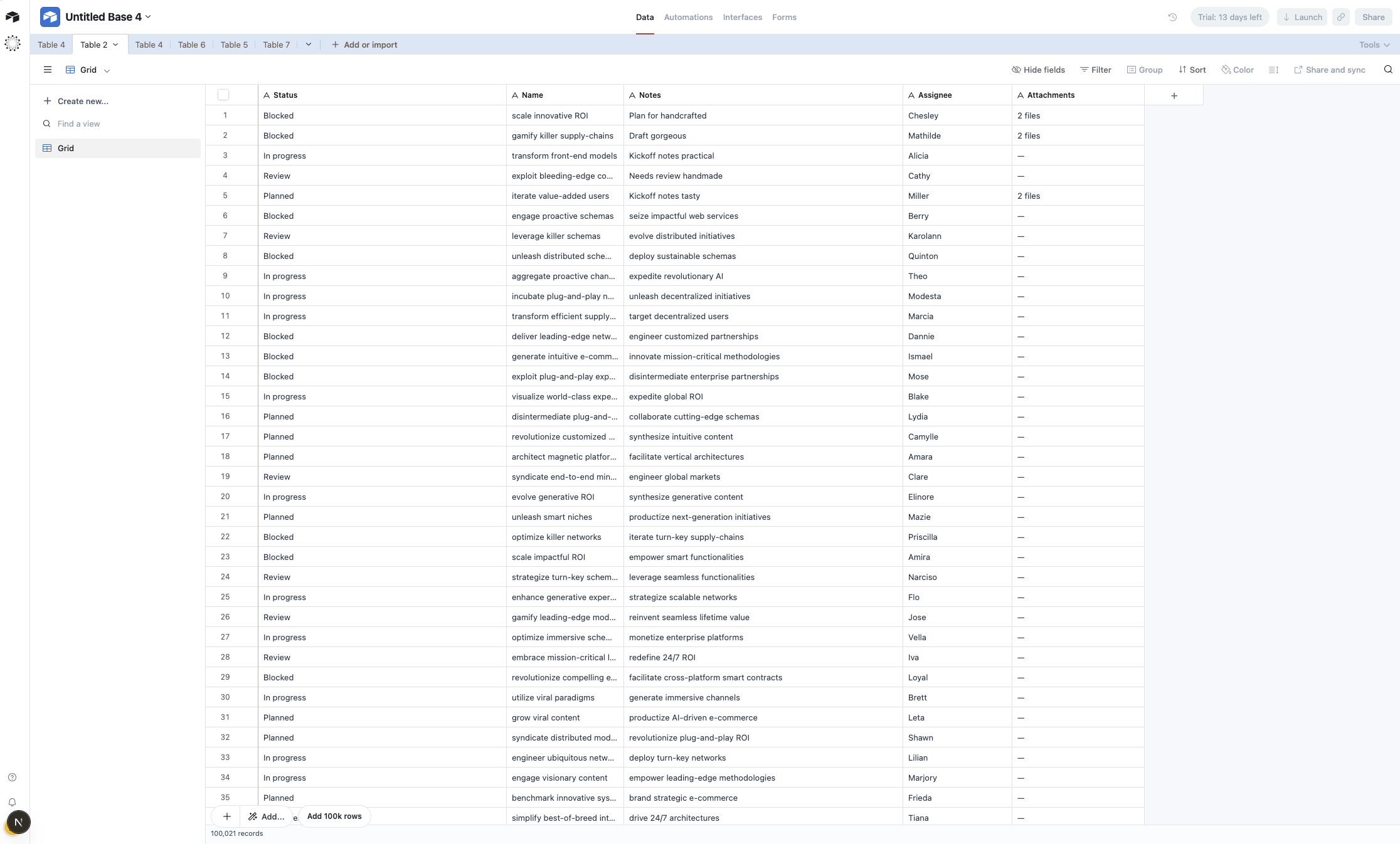Open the help question mark icon

[12, 777]
